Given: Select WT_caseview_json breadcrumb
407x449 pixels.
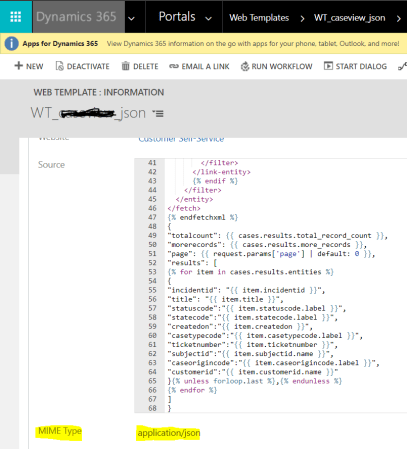Looking at the screenshot, I should pyautogui.click(x=350, y=18).
